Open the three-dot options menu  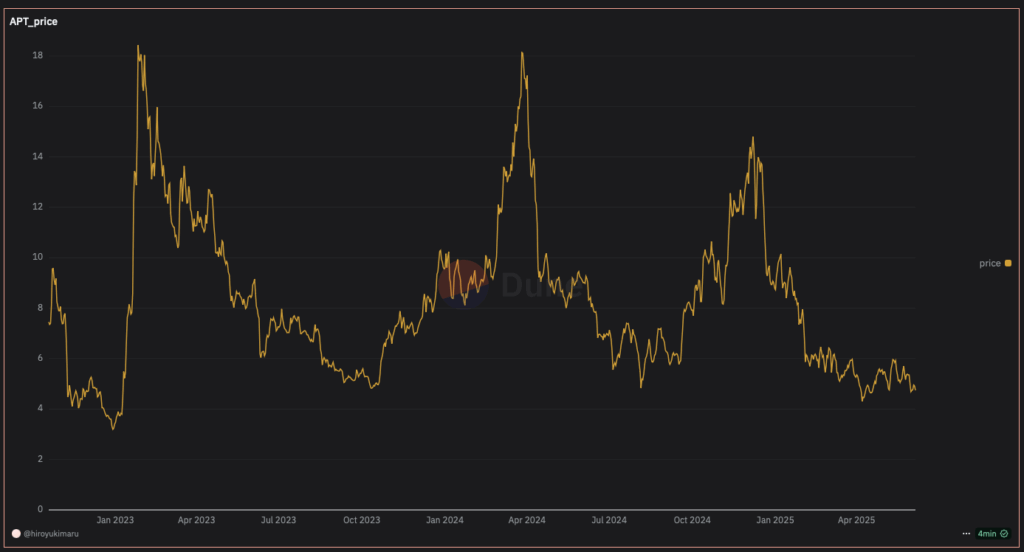(966, 534)
